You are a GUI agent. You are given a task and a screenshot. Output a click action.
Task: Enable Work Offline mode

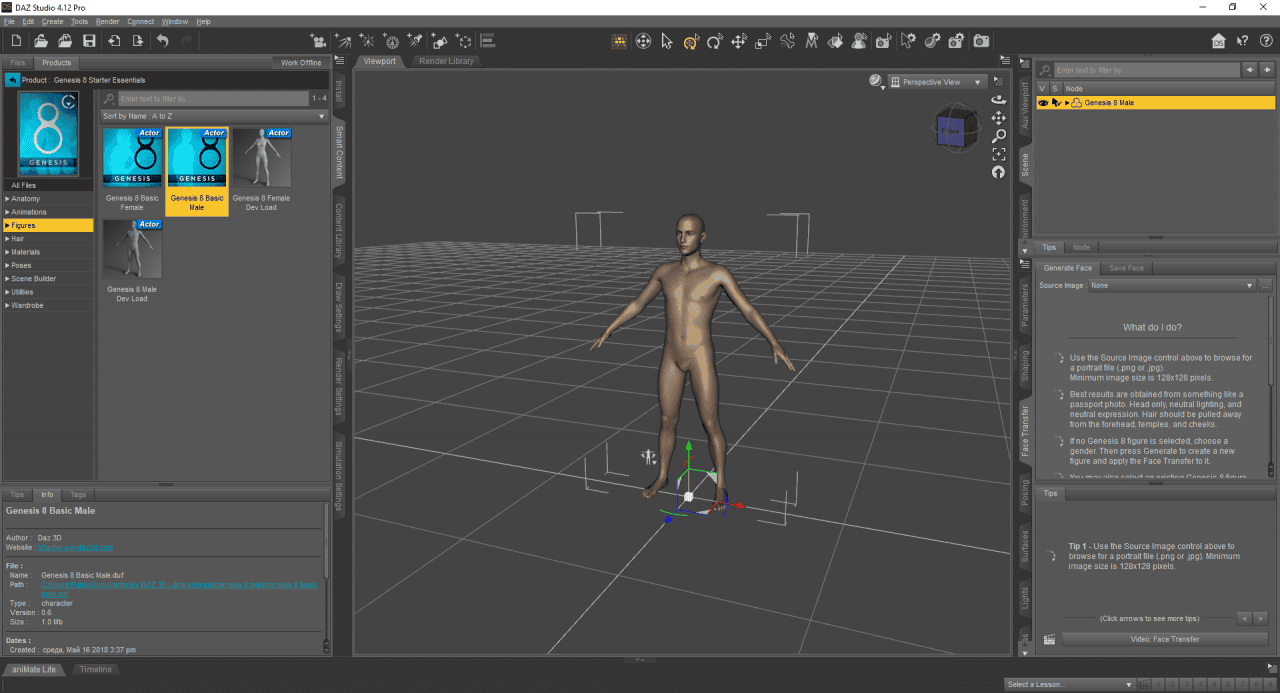[300, 62]
